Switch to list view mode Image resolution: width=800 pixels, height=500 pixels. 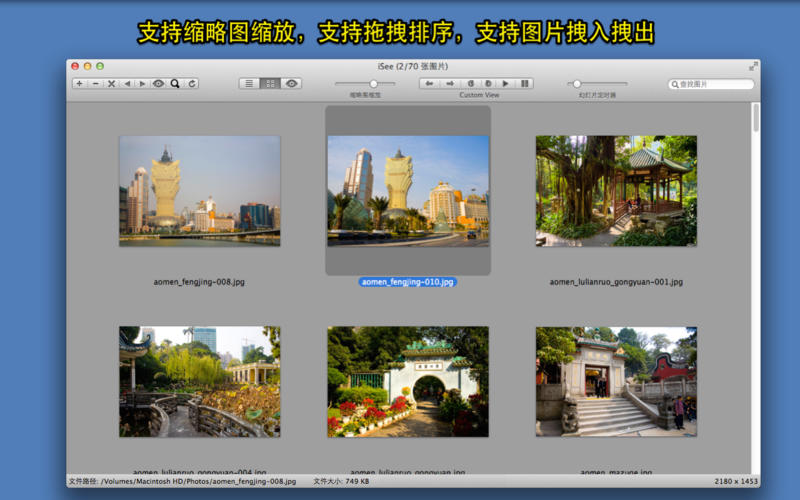(x=249, y=84)
